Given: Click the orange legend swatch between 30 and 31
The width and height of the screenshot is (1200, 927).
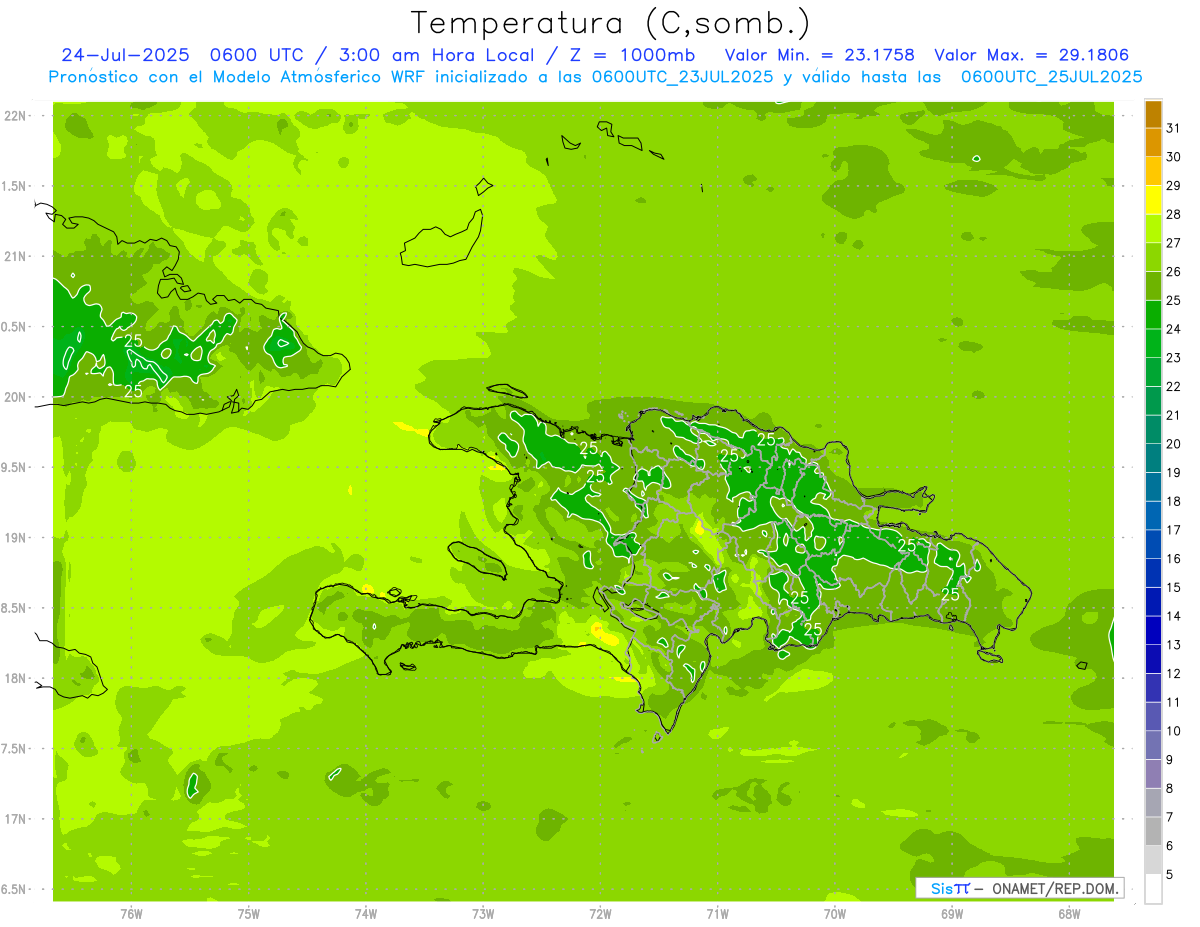Looking at the screenshot, I should pos(1153,143).
